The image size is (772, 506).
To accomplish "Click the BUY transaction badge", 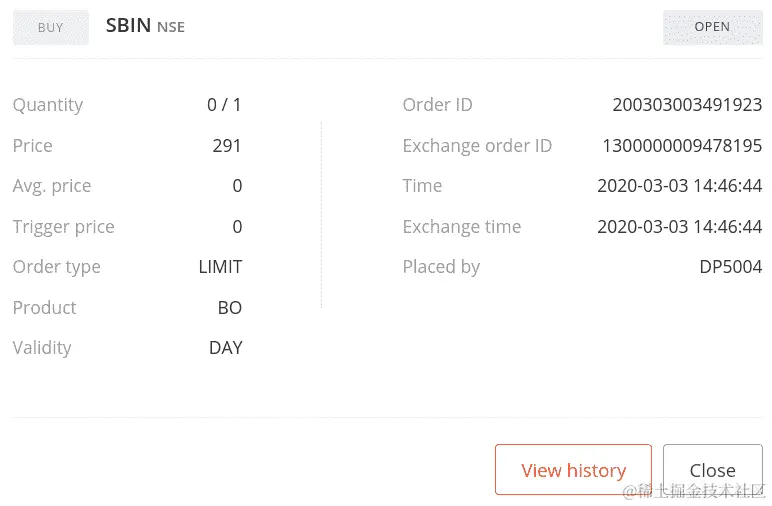I will [x=50, y=27].
